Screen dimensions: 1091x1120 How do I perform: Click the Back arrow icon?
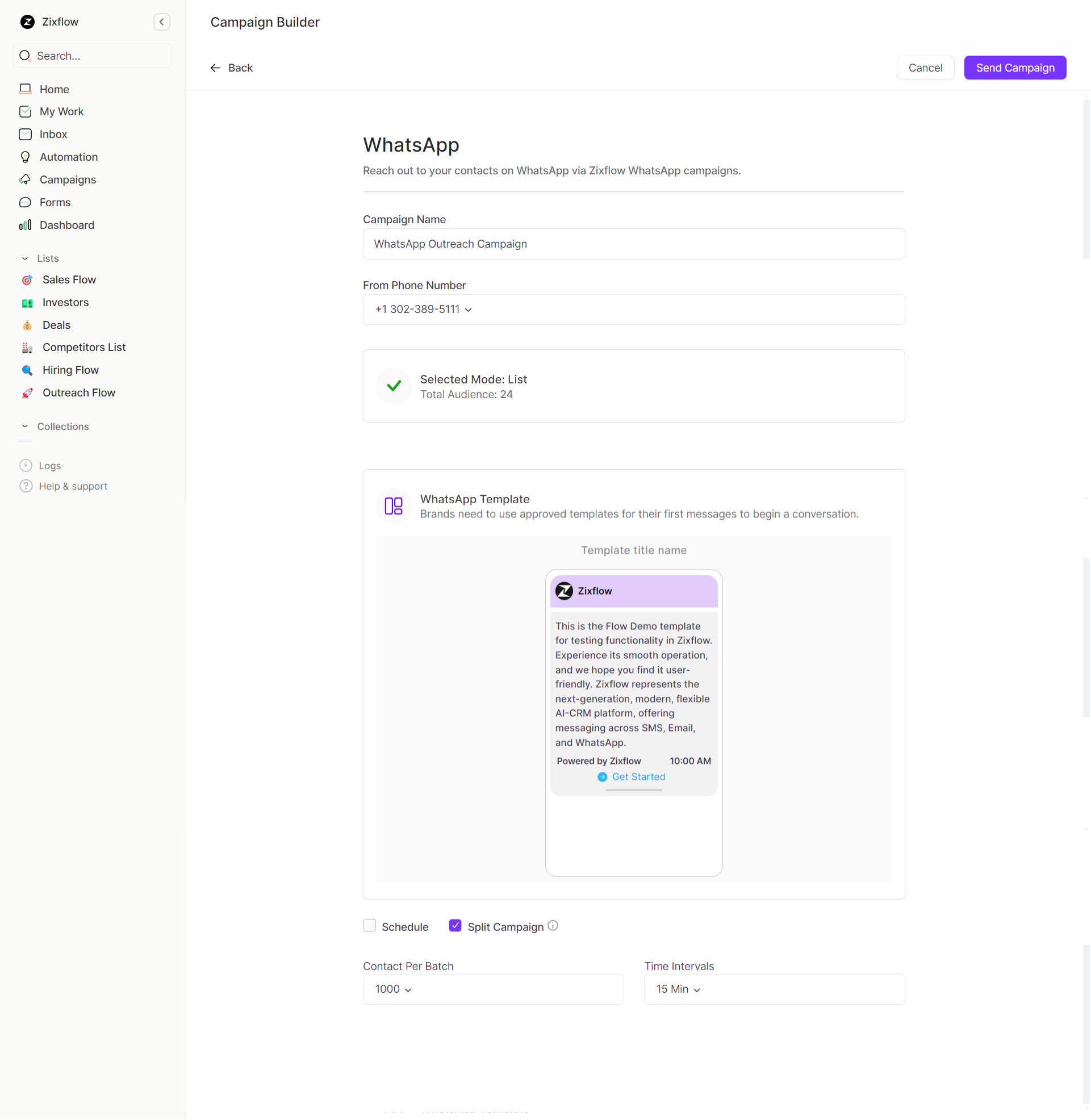point(215,68)
